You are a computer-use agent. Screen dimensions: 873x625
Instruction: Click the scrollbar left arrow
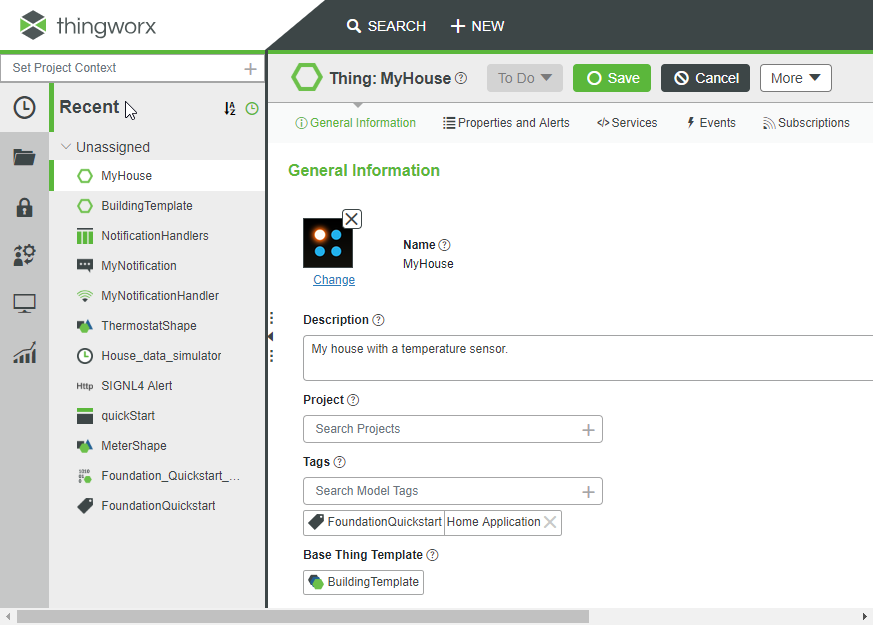click(8, 617)
